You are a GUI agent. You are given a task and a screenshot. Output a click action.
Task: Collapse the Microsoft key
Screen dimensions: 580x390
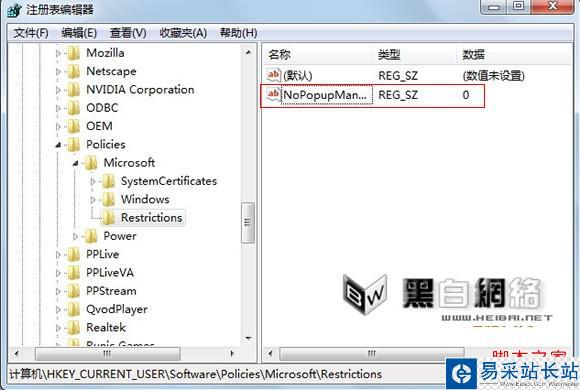(75, 163)
